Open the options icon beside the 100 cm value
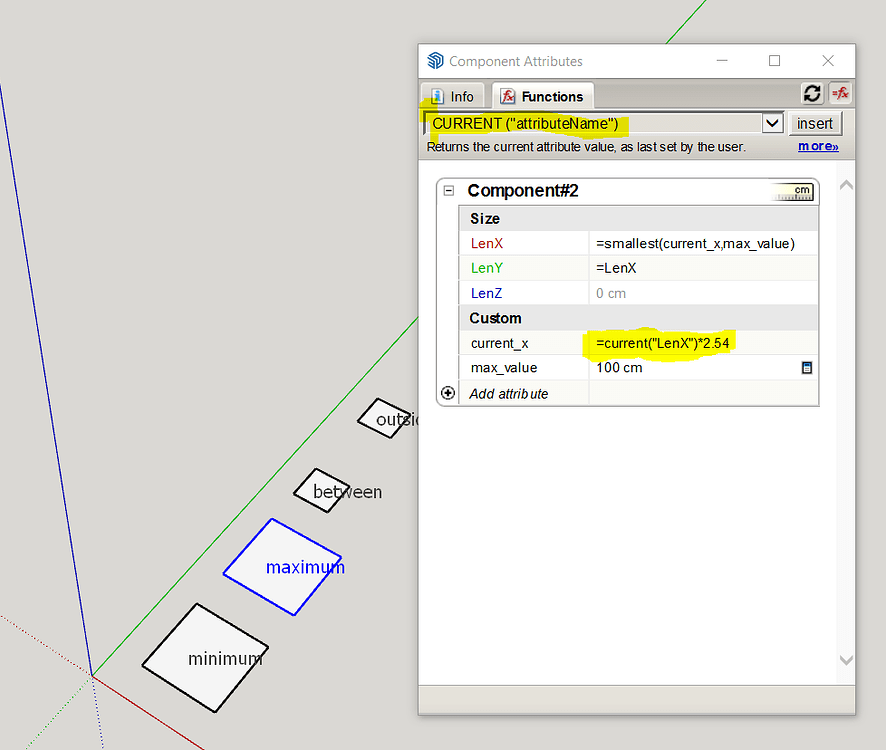Screen dimensions: 886x750 (807, 367)
